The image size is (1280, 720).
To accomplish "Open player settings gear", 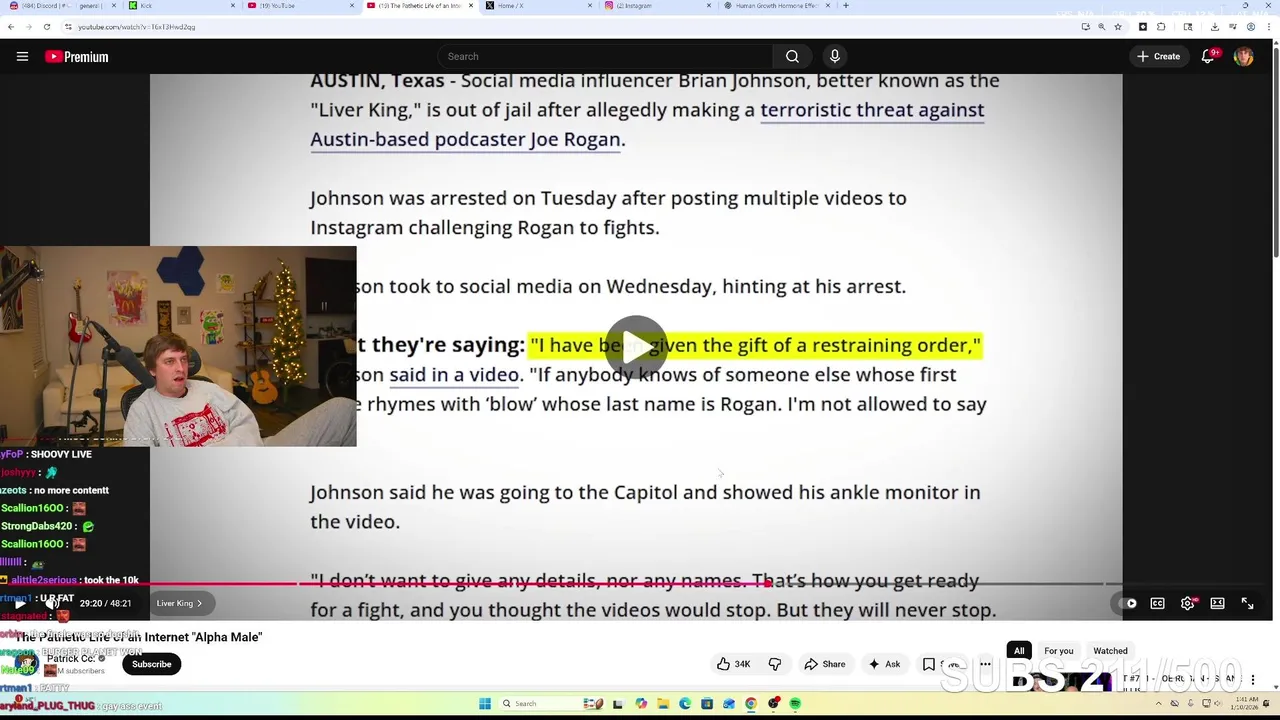I will 1187,603.
